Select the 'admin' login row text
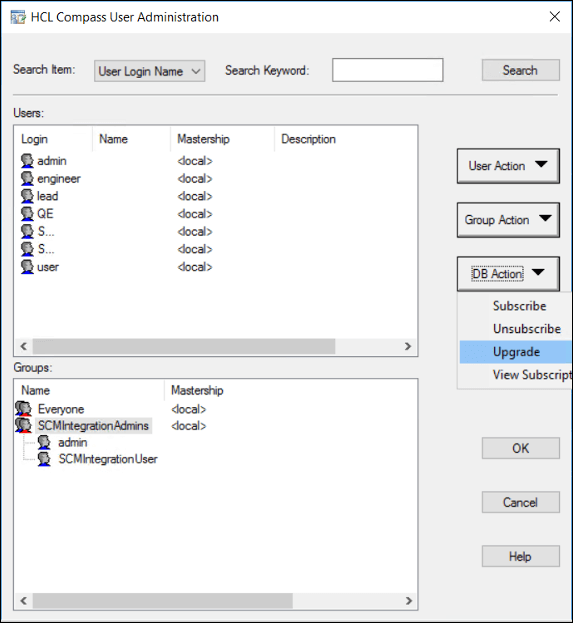Image resolution: width=573 pixels, height=623 pixels. tap(52, 161)
